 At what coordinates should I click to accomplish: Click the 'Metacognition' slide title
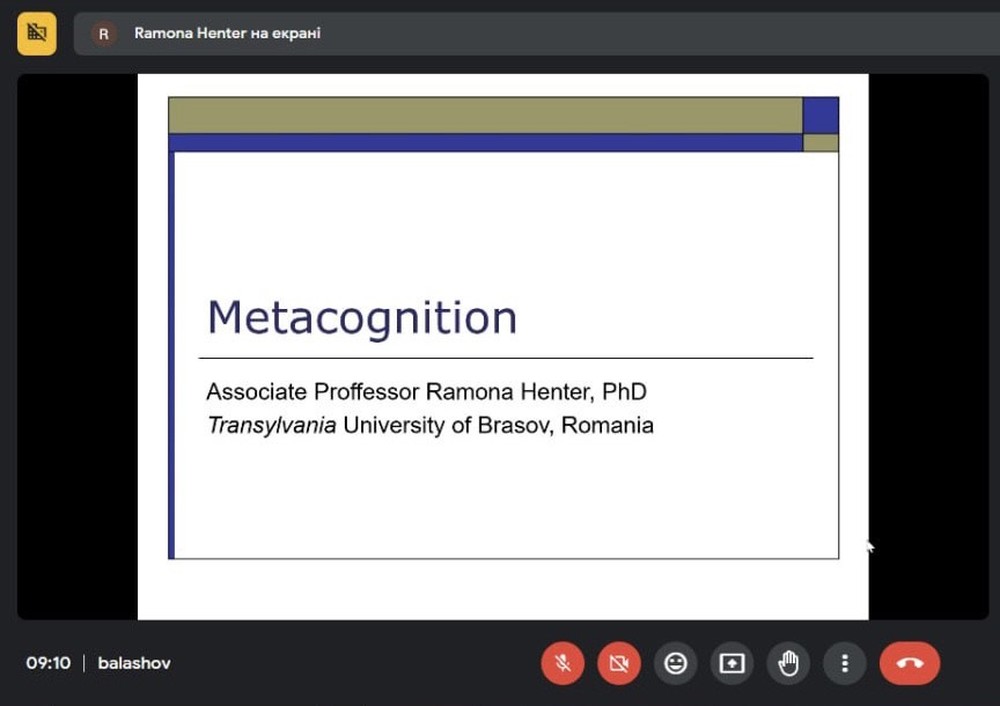pos(362,317)
